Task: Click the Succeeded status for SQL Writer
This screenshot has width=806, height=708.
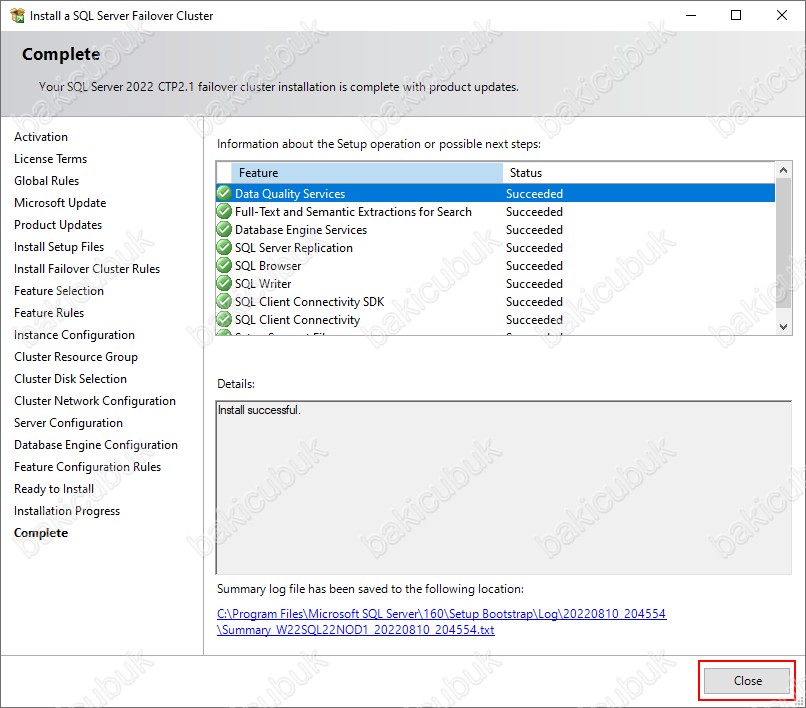Action: [x=534, y=283]
